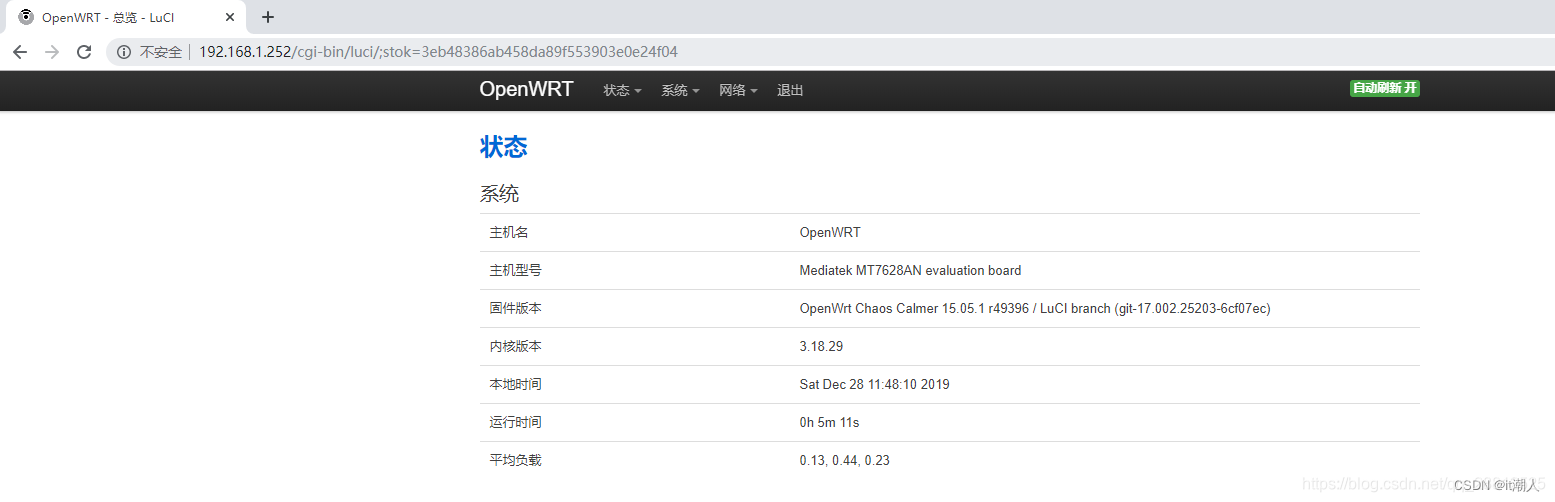Click the 内核版本 row label
Viewport: 1555px width, 502px height.
tap(516, 346)
